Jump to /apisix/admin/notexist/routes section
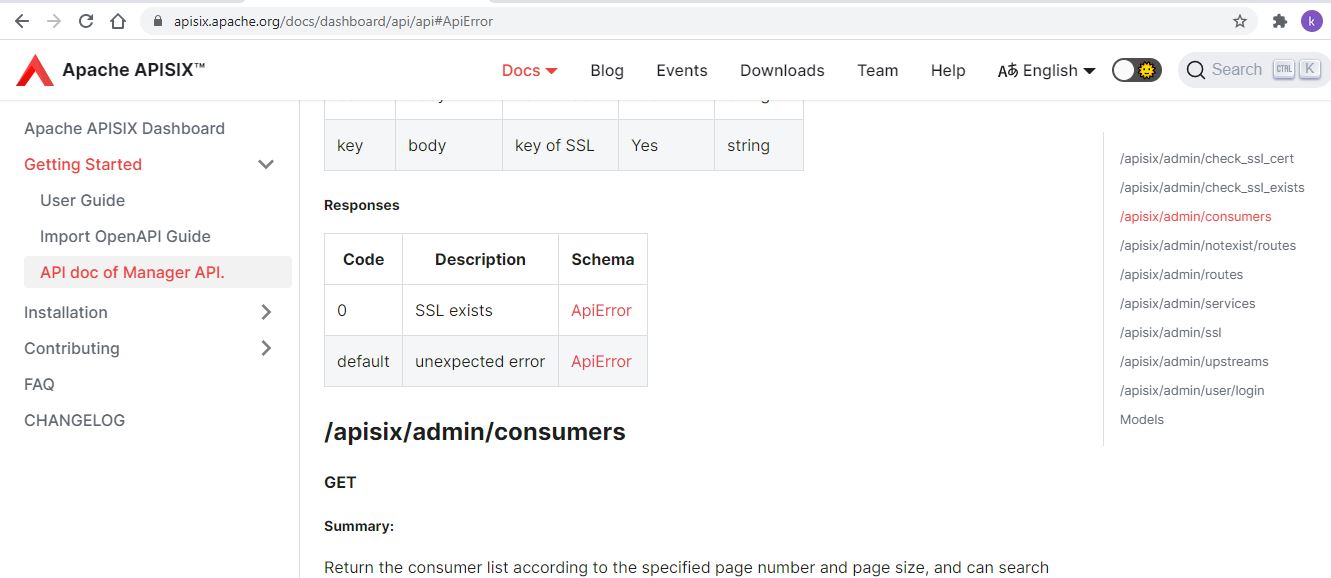Viewport: 1331px width, 578px height. coord(1208,245)
